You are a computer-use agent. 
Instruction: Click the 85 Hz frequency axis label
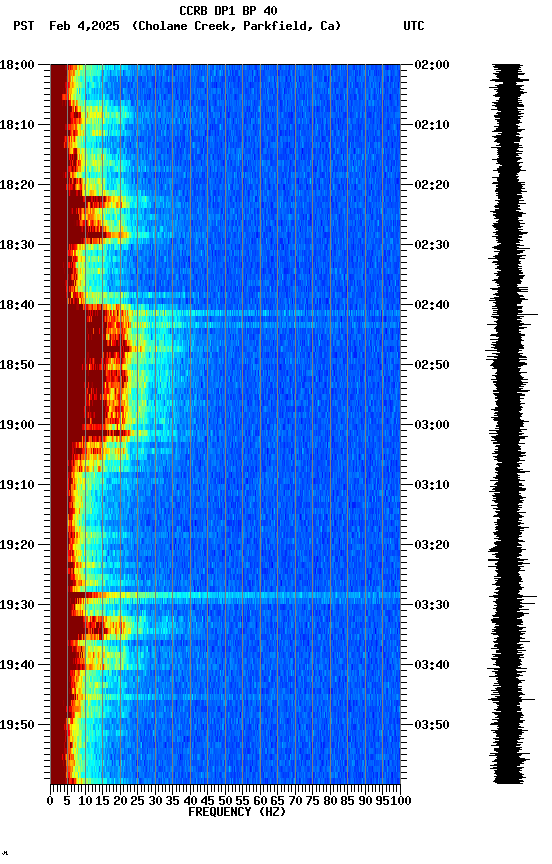pos(348,801)
